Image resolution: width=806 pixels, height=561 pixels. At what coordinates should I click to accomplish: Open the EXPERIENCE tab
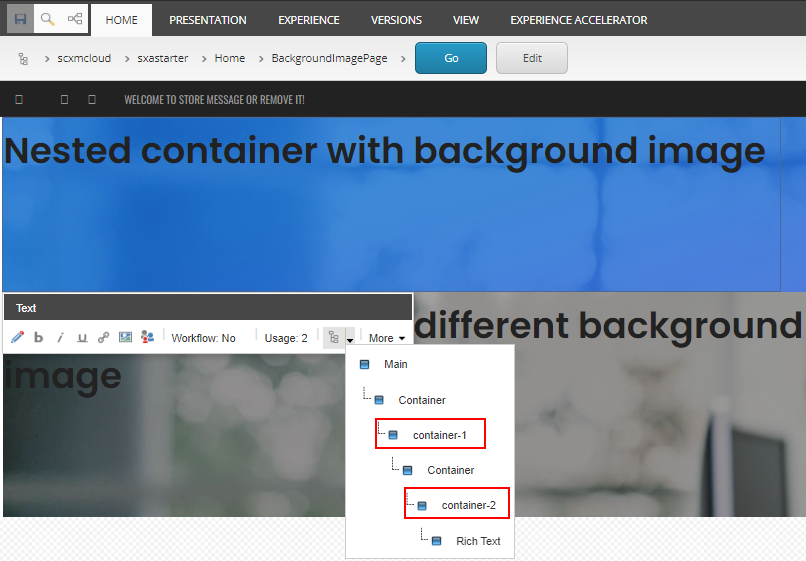(308, 20)
